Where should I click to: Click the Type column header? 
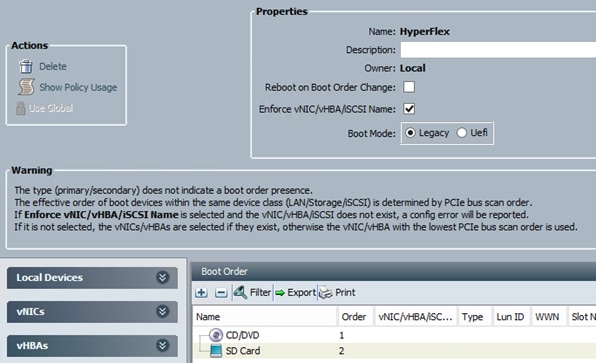[x=474, y=317]
